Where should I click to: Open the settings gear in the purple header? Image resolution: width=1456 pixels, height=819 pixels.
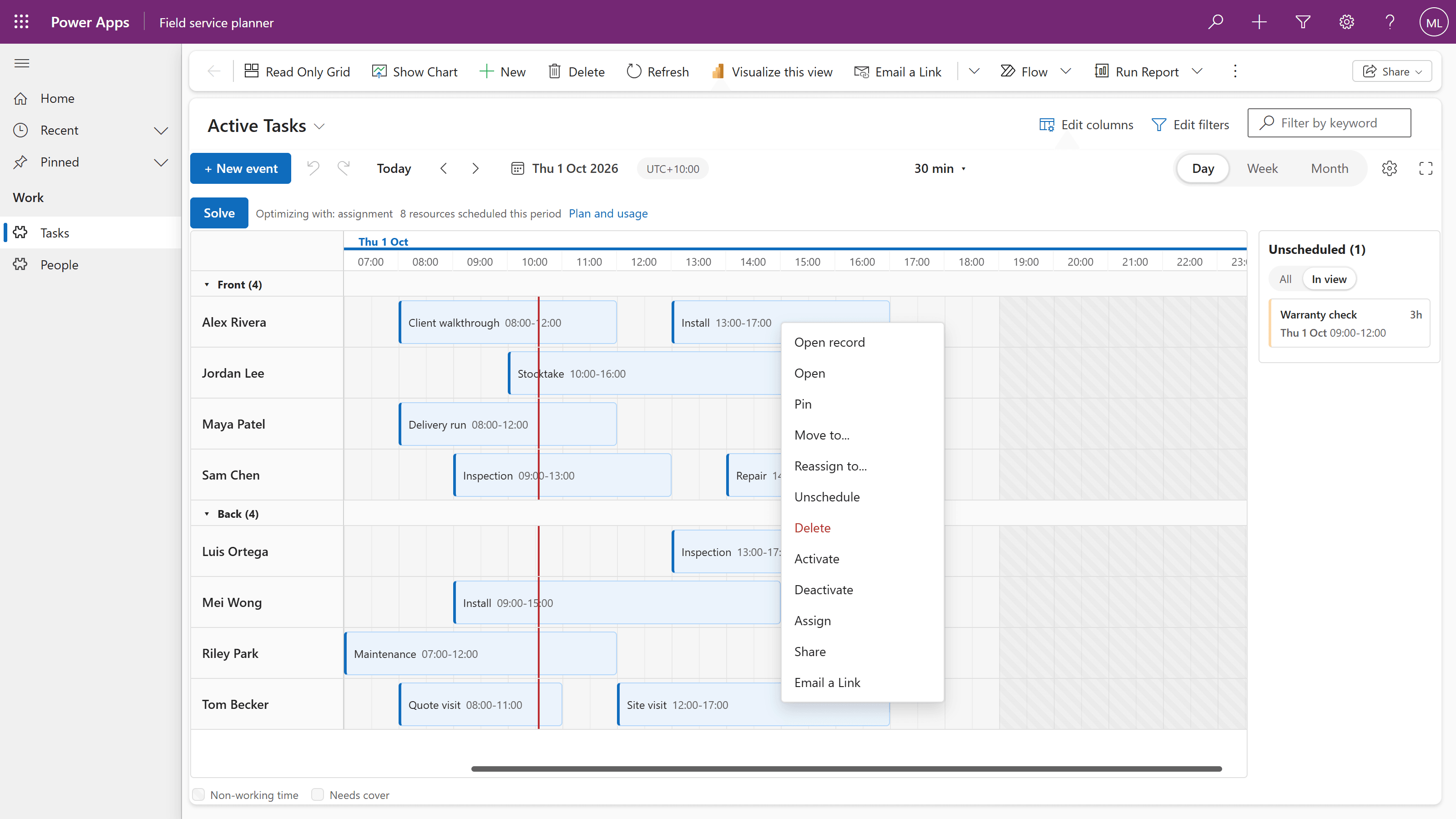click(1346, 22)
